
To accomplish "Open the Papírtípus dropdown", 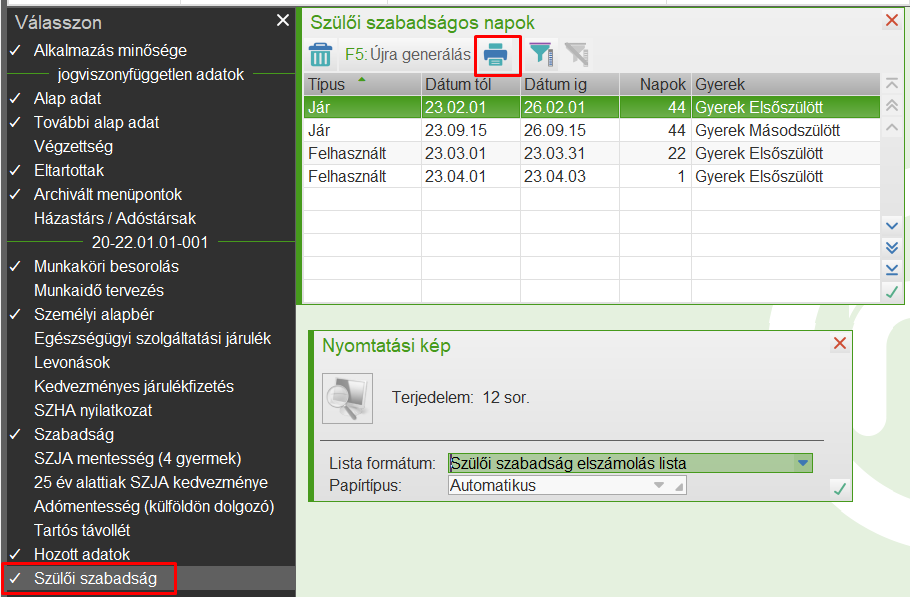I will point(659,485).
